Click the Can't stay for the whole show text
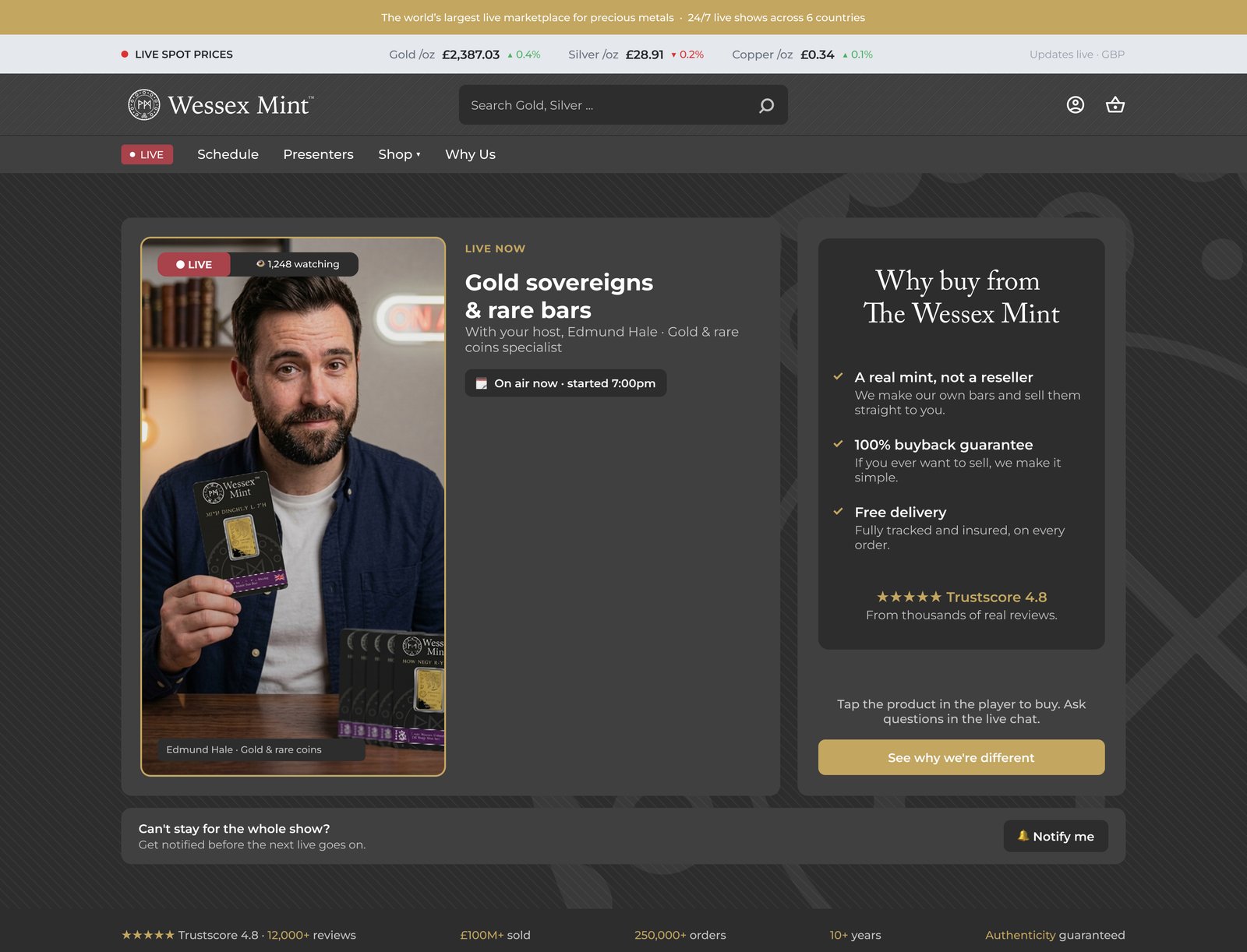This screenshot has height=952, width=1247. [x=235, y=829]
